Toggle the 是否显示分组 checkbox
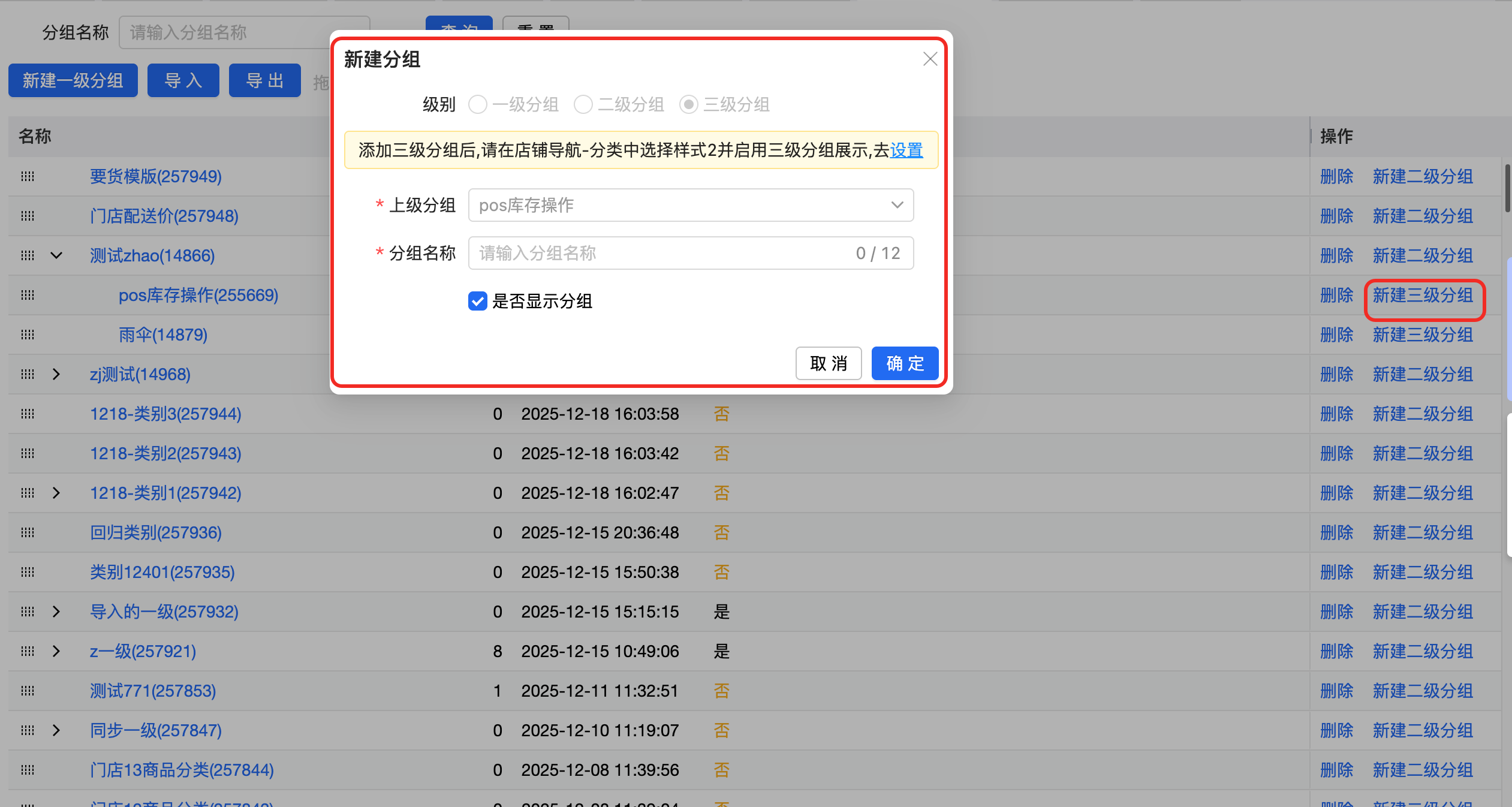This screenshot has height=807, width=1512. point(478,301)
